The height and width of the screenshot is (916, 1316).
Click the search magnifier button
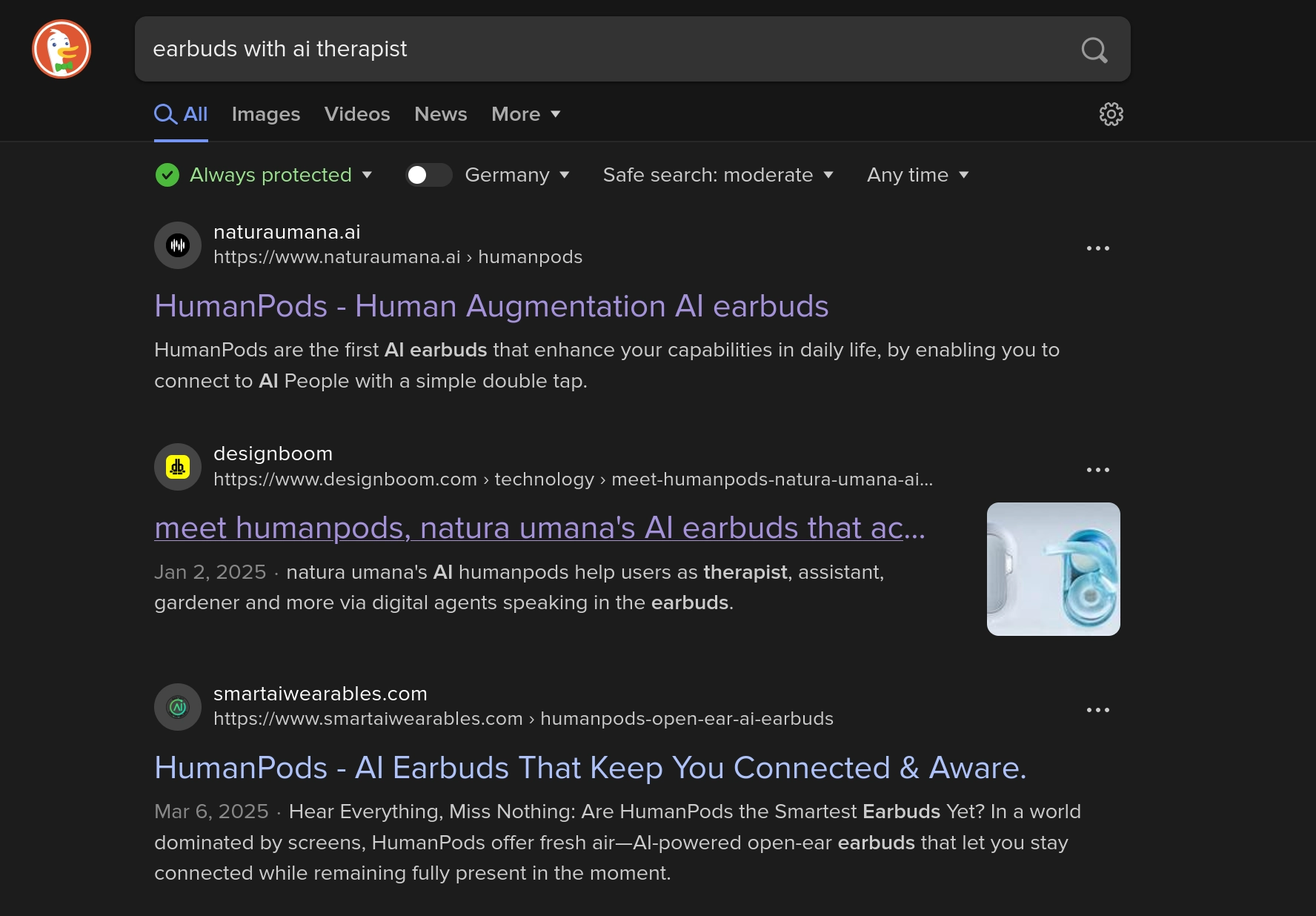(x=1094, y=50)
